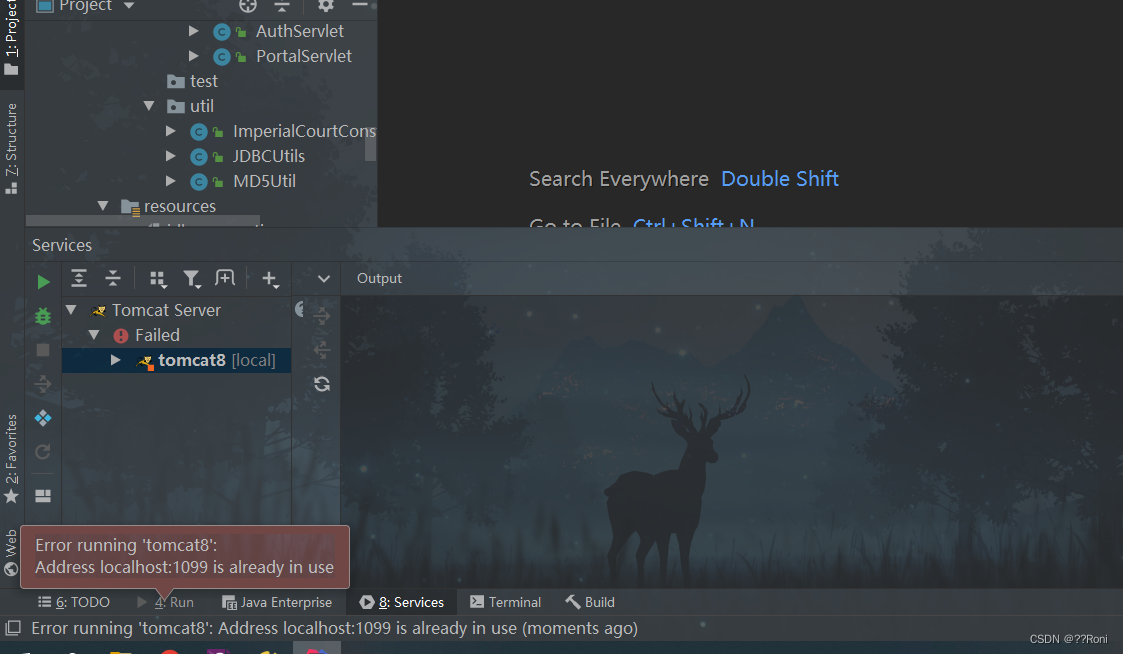Screen dimensions: 1123x654
Task: Collapse the Failed group node
Action: coord(94,335)
